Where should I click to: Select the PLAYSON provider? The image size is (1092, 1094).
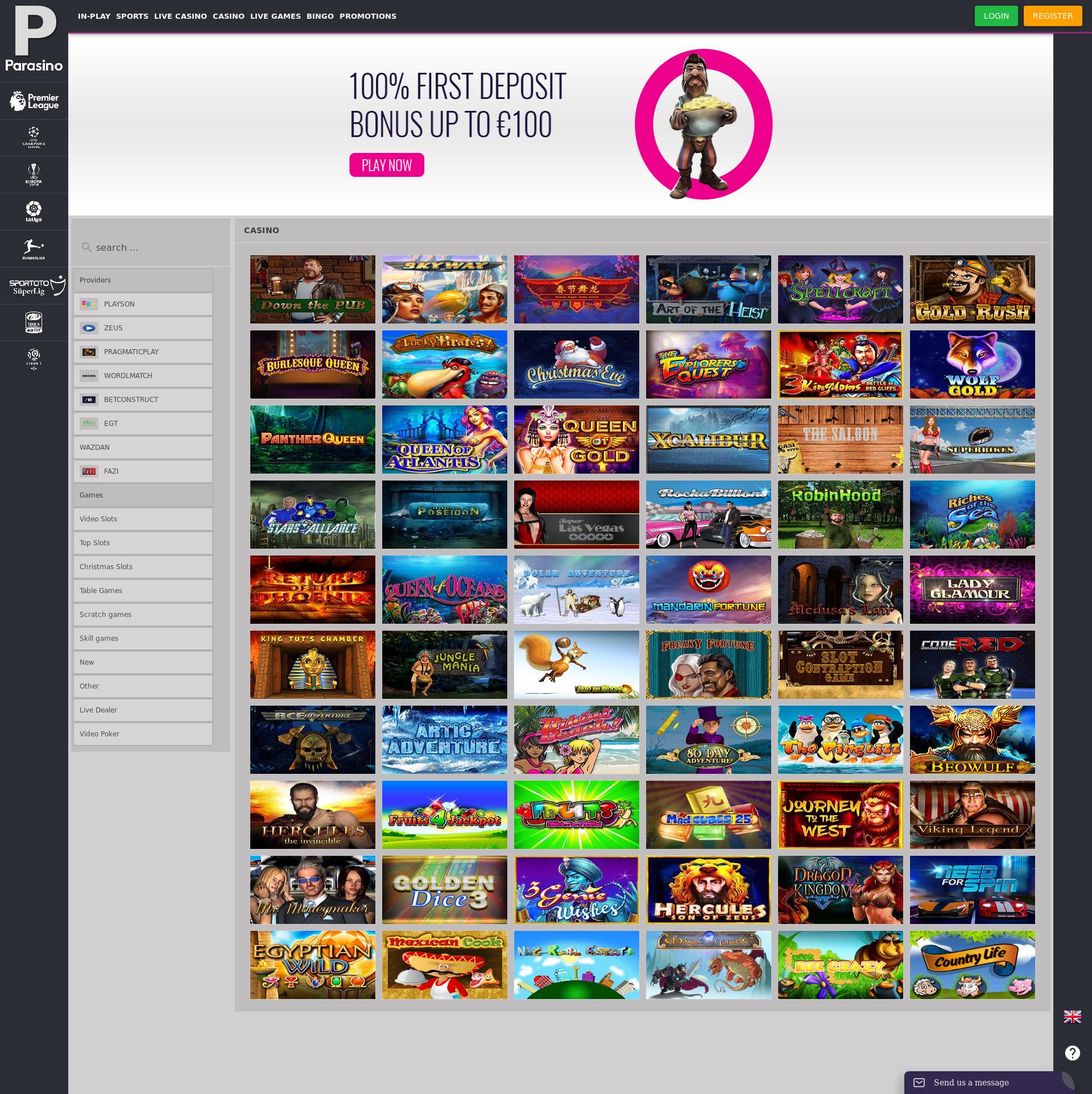[x=143, y=304]
